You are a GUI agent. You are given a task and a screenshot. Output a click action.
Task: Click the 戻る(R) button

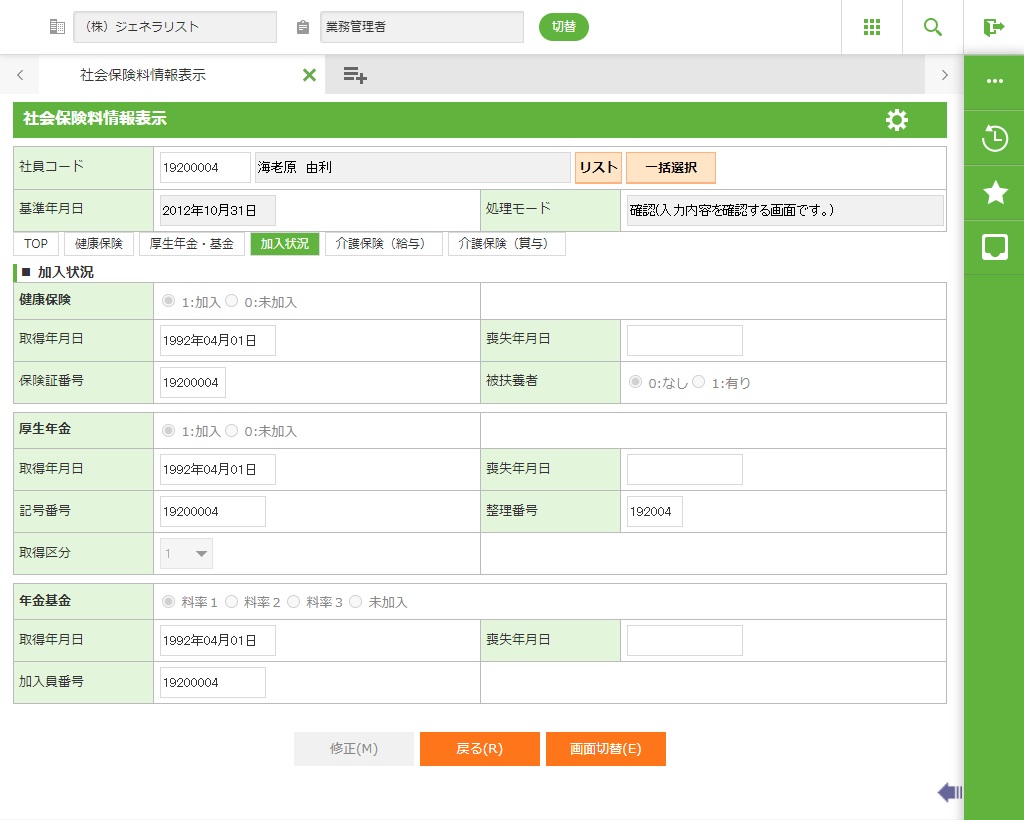click(479, 749)
